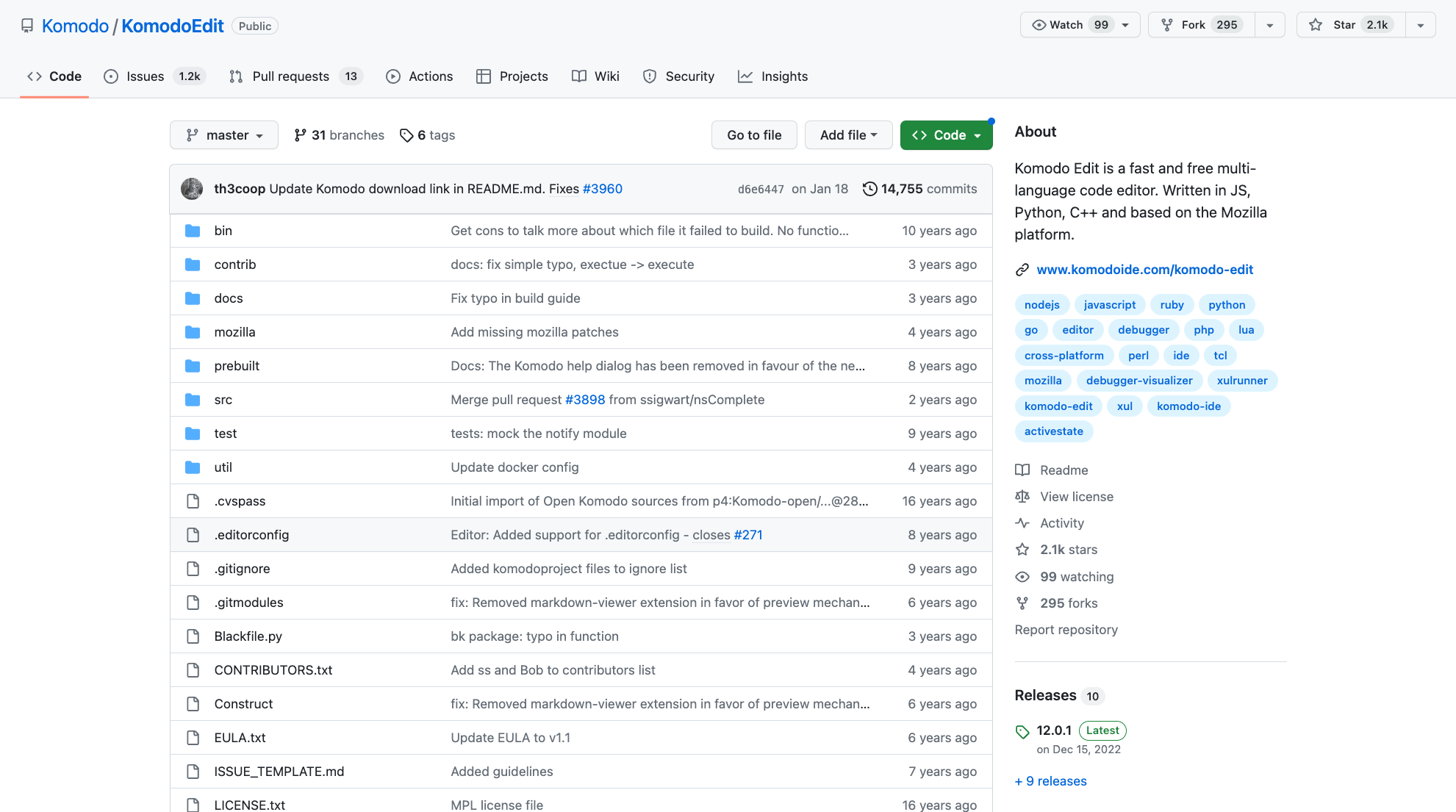Click the Watch icon to watch repo
The image size is (1456, 812).
(1039, 25)
